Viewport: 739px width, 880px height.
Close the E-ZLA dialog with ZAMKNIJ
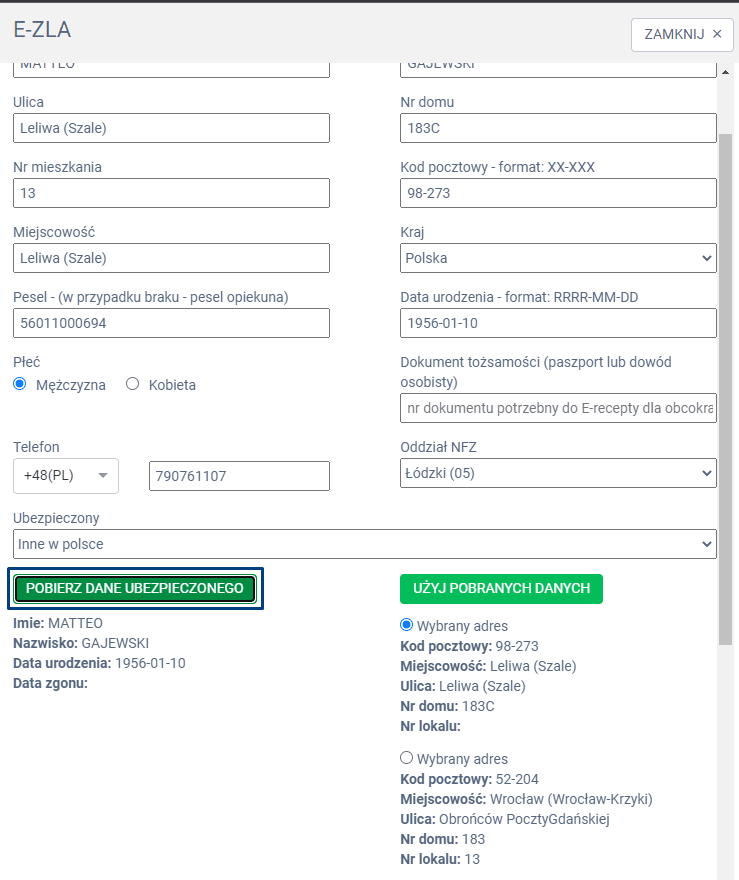point(682,33)
